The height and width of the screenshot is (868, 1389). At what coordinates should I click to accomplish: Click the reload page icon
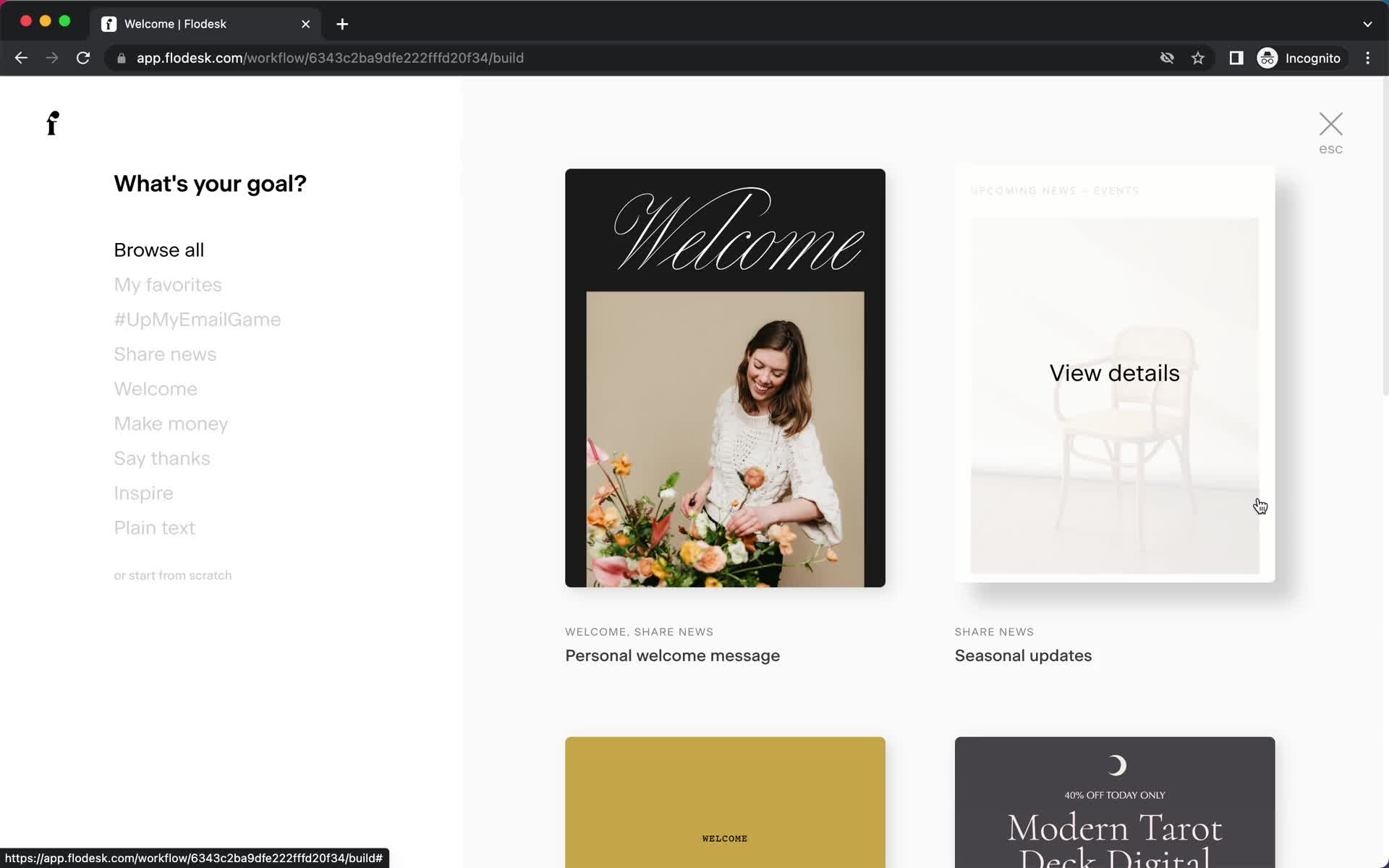point(83,58)
